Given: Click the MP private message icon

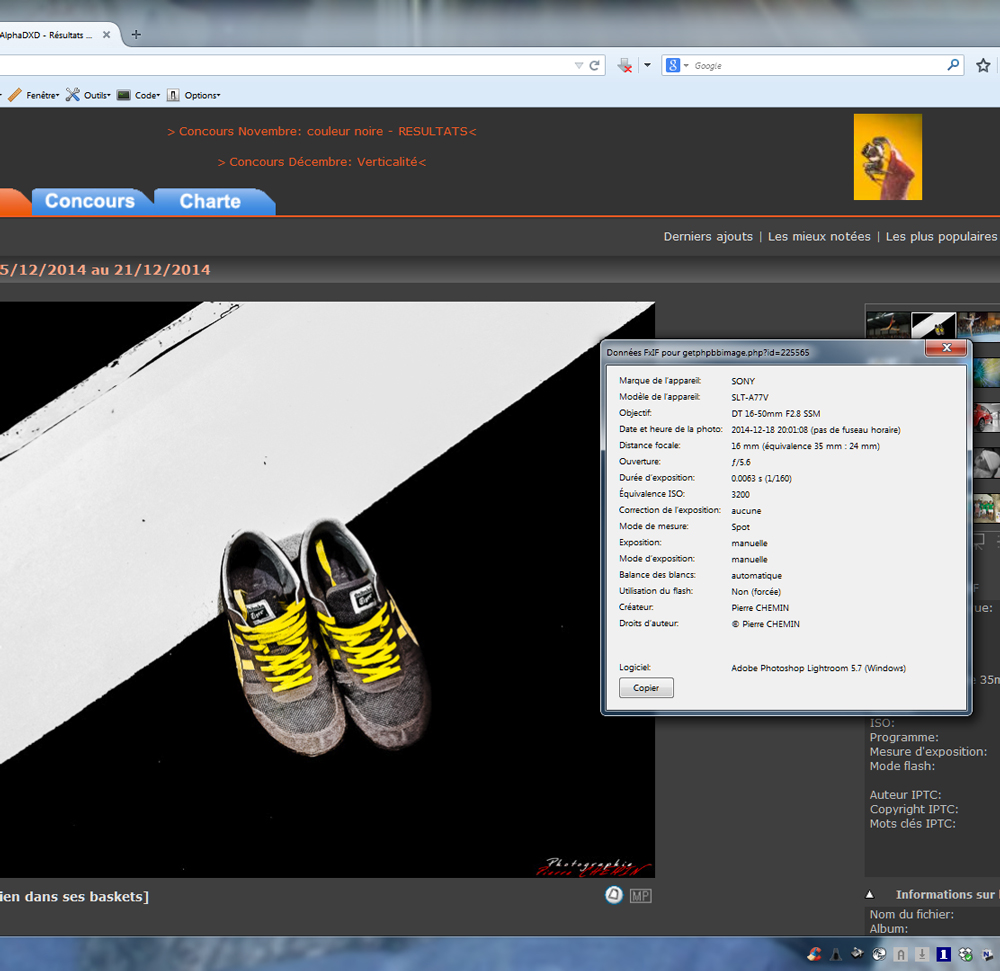Looking at the screenshot, I should click(x=640, y=896).
